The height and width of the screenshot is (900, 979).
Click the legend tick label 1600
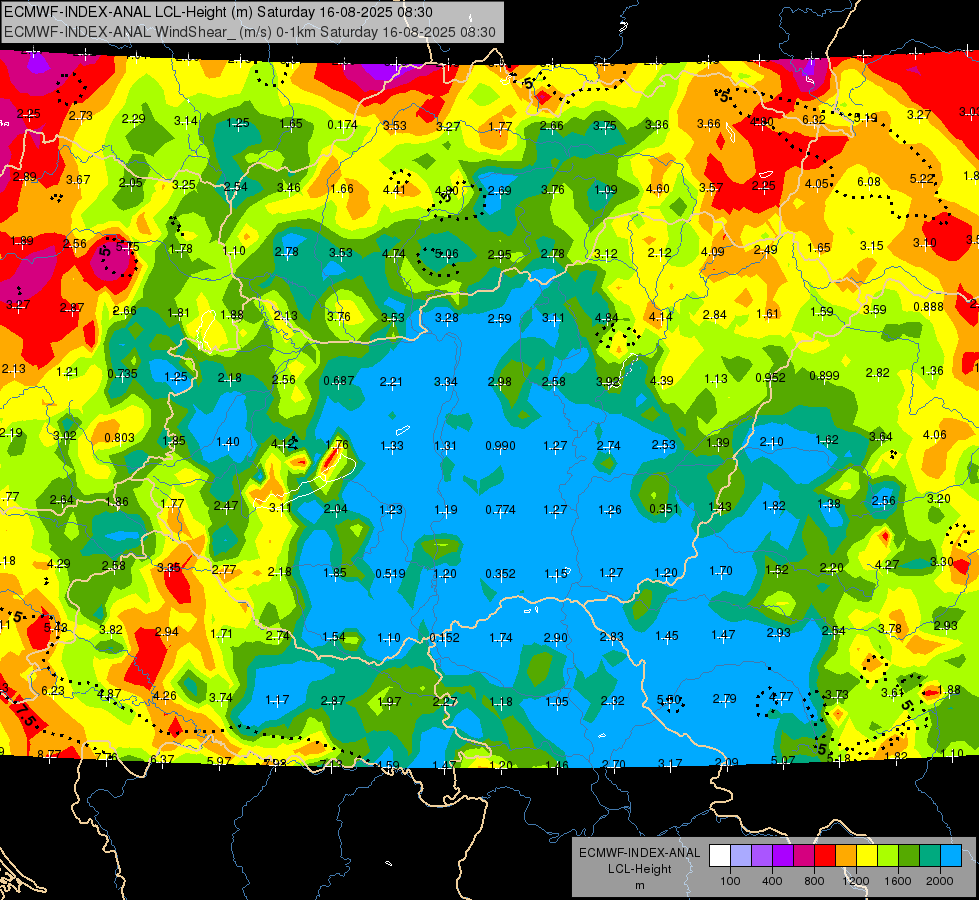pos(898,881)
